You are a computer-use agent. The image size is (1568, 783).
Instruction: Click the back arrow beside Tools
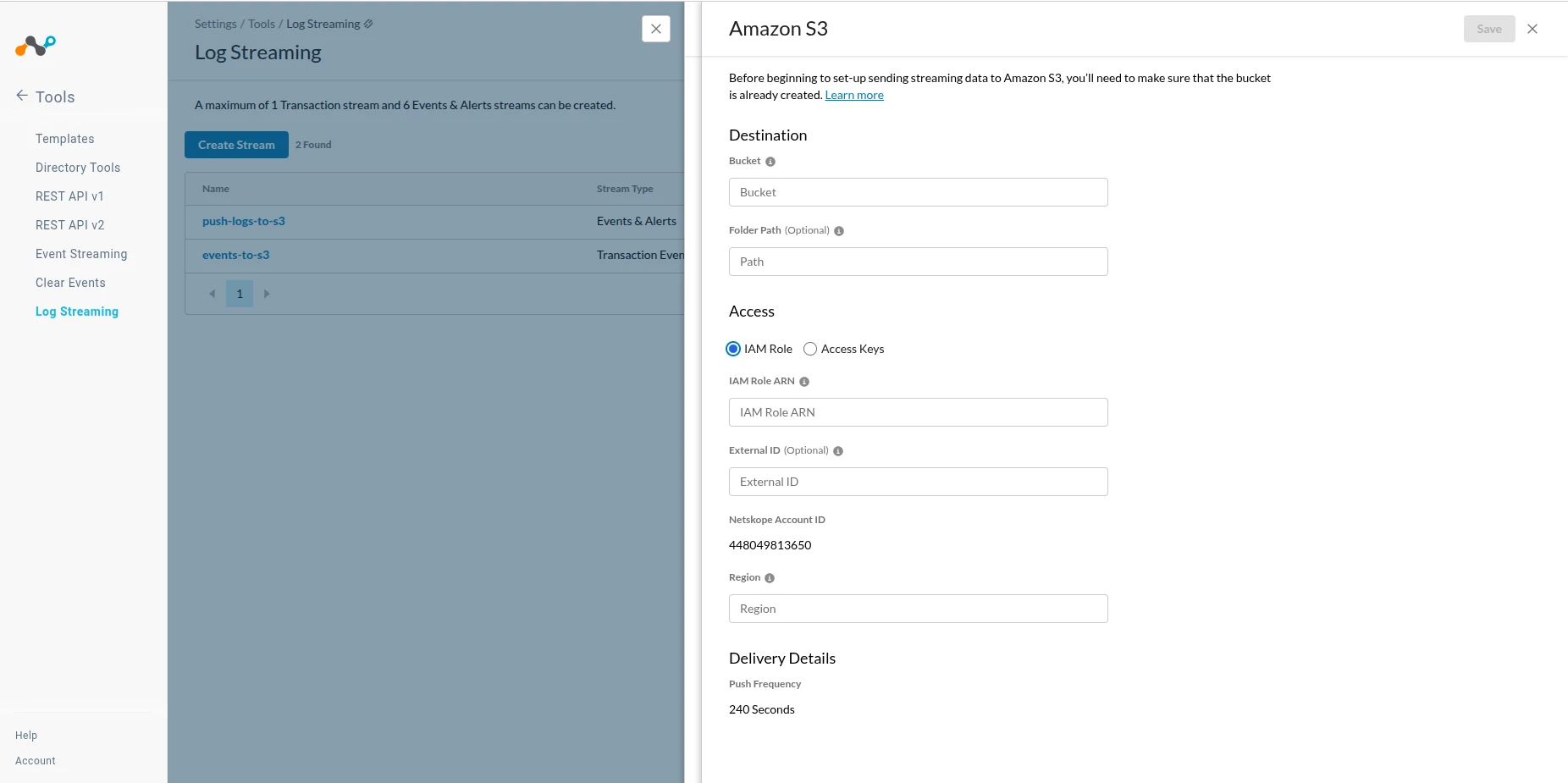(22, 96)
